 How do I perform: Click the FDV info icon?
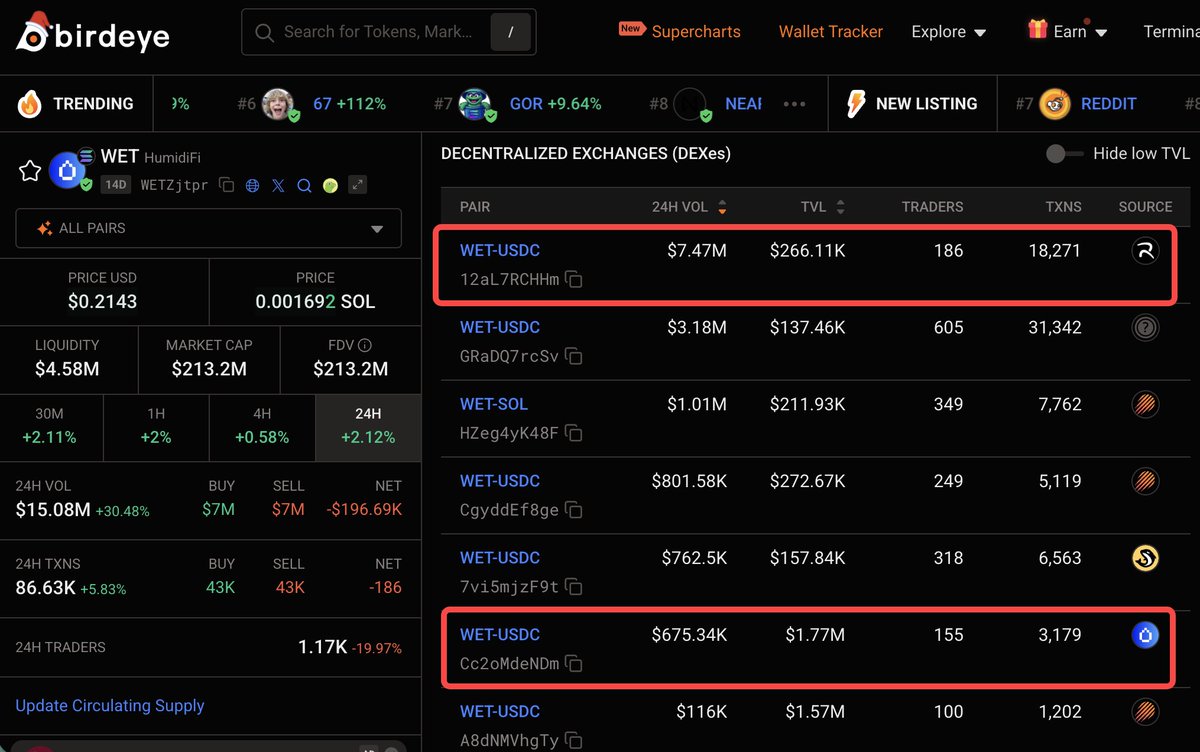364,345
